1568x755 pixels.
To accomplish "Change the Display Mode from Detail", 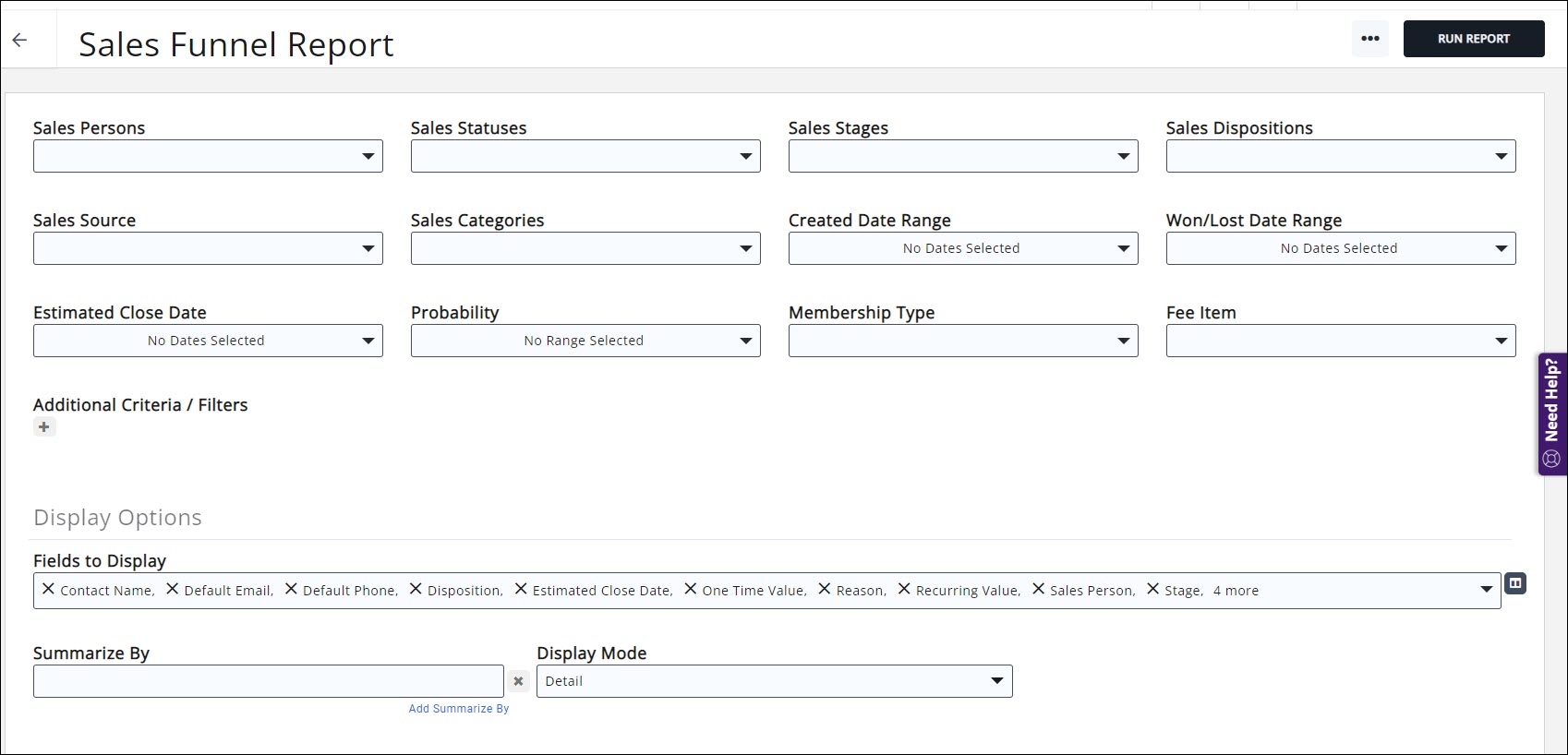I will click(774, 681).
